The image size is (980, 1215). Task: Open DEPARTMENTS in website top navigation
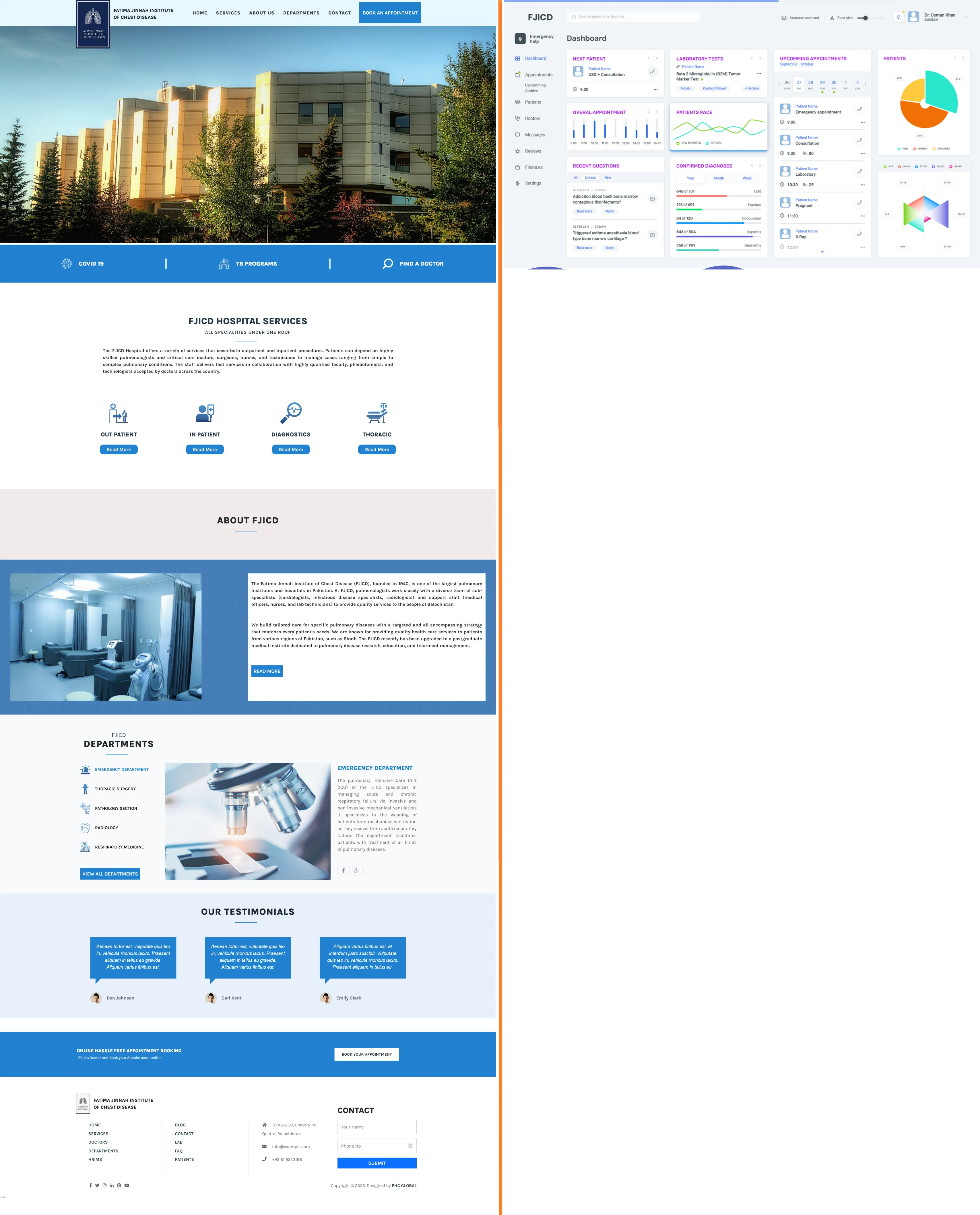click(301, 13)
